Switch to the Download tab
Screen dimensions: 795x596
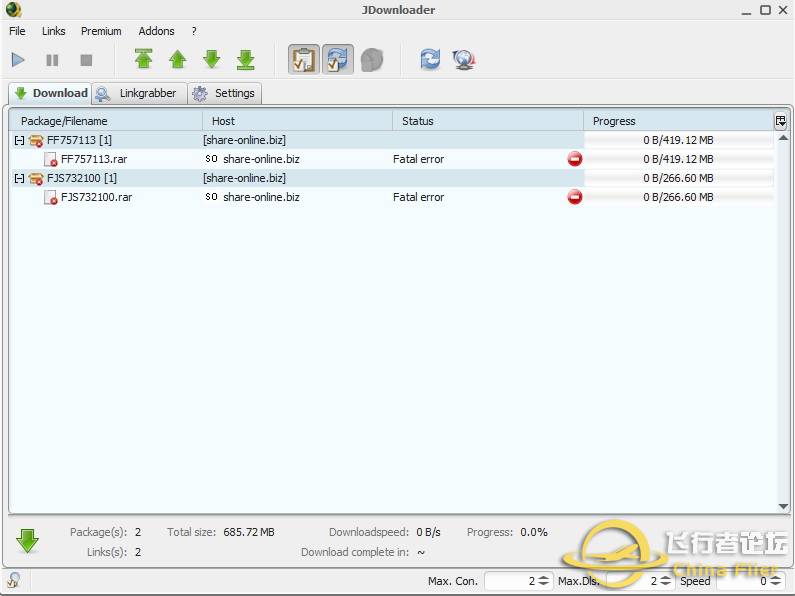50,93
